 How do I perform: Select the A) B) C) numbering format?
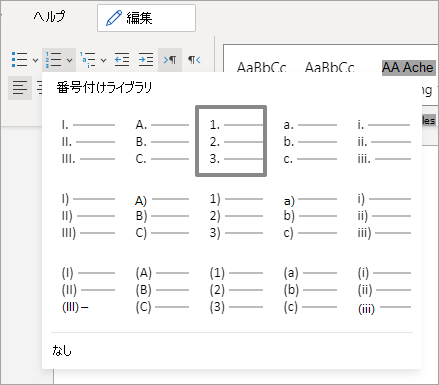[162, 216]
